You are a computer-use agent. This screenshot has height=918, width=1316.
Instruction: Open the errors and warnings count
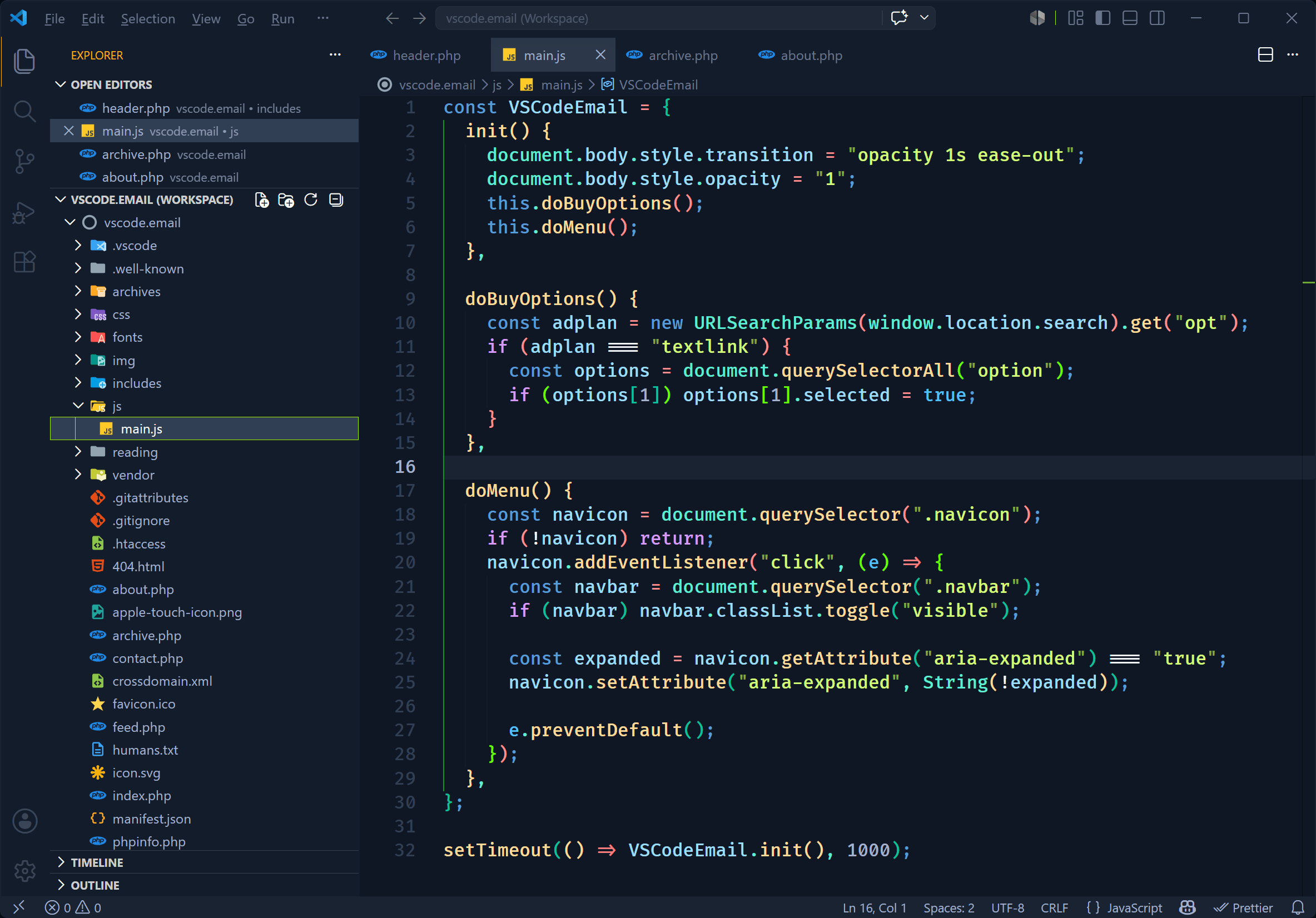coord(73,907)
